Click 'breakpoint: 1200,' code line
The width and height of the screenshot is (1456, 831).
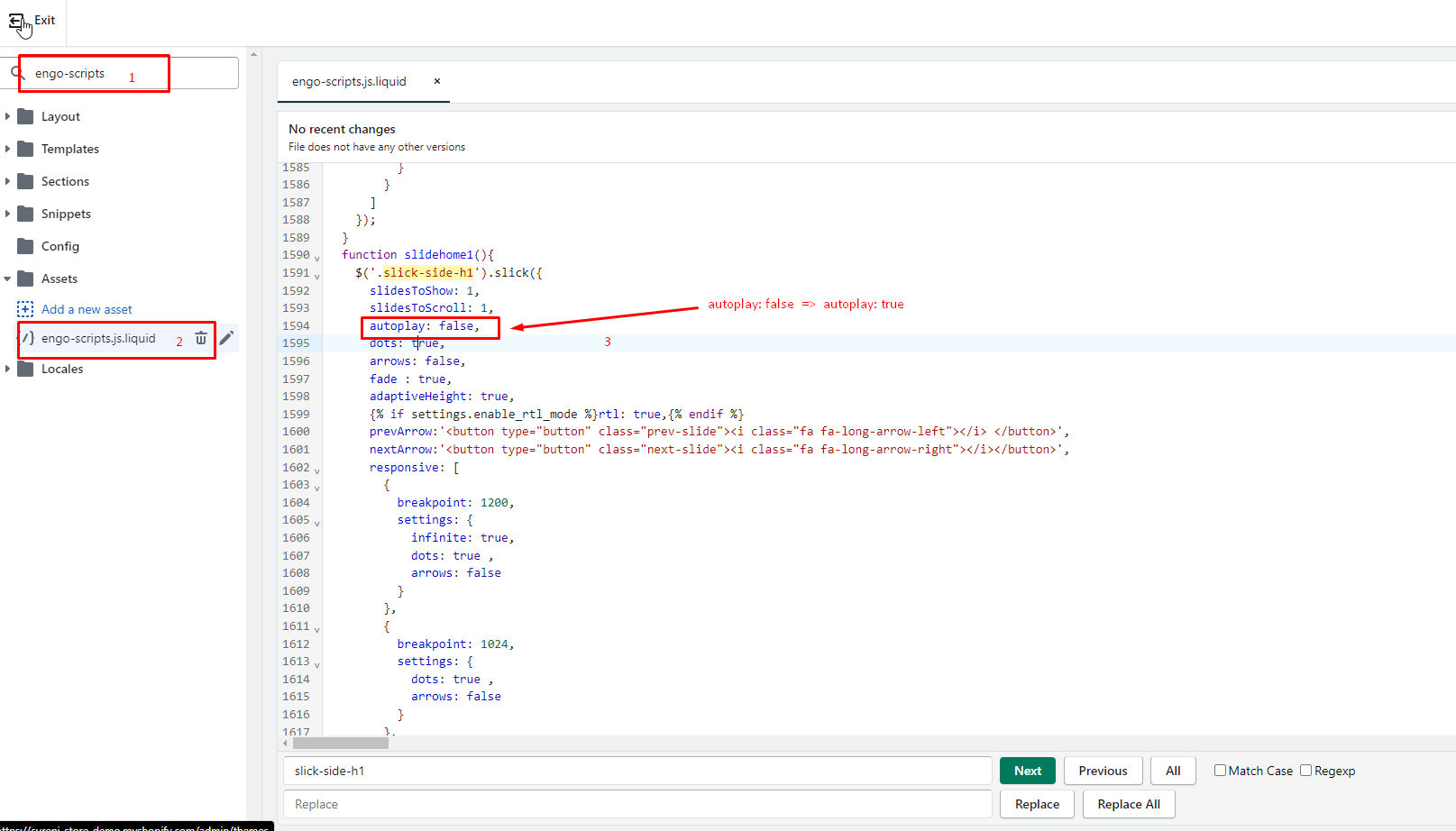455,502
